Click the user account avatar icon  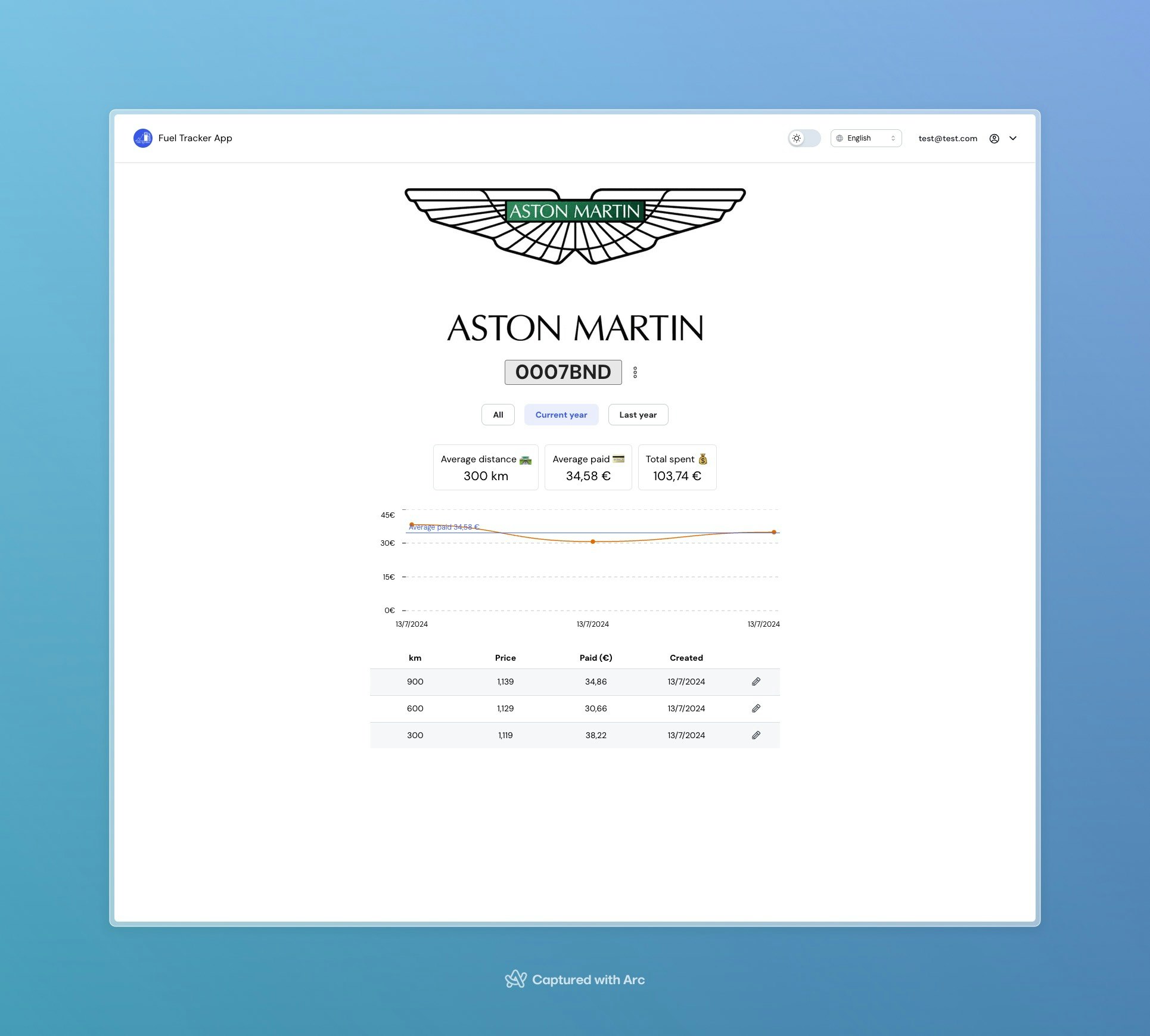[x=994, y=138]
